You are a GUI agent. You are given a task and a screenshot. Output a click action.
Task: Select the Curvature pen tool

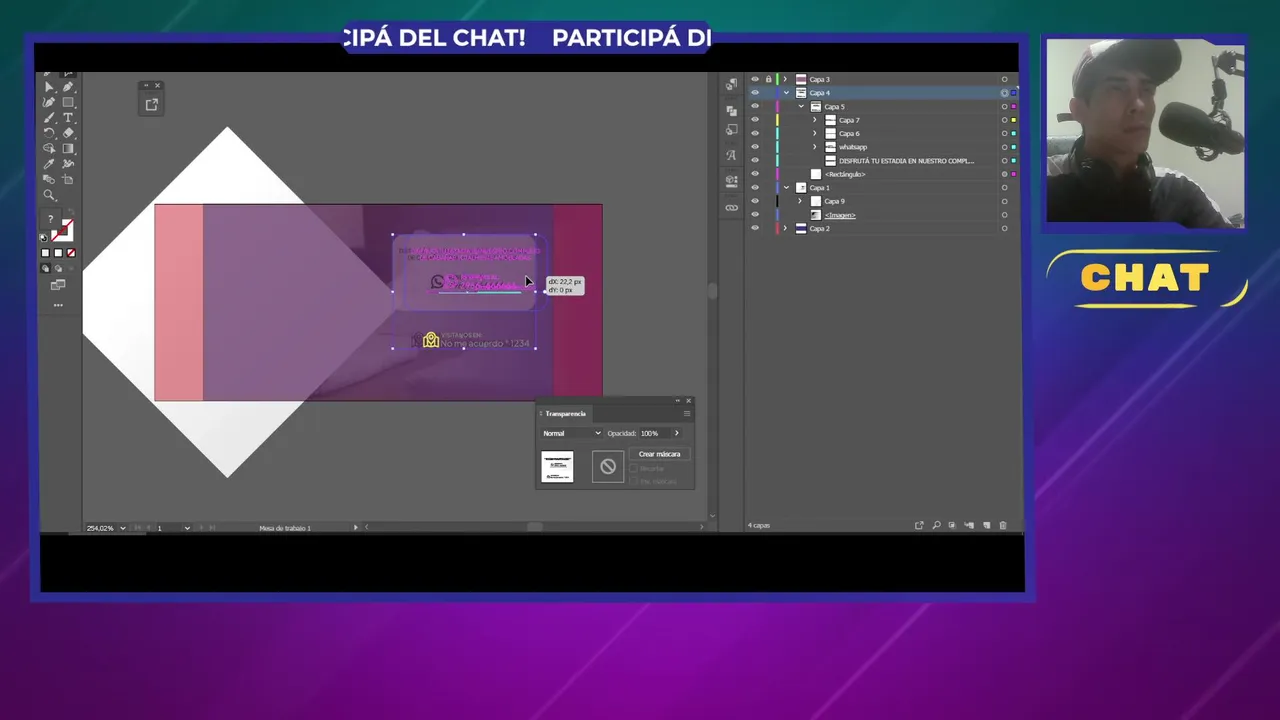tap(49, 102)
